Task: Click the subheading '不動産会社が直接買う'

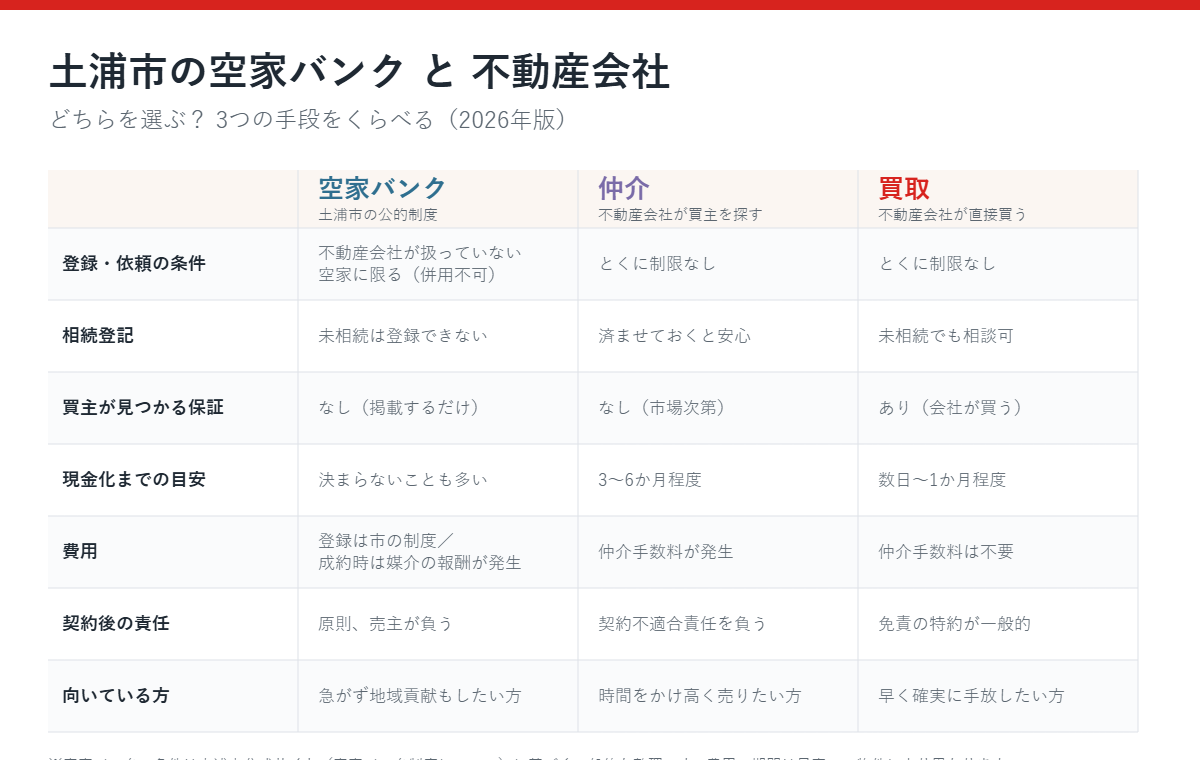Action: pos(953,214)
